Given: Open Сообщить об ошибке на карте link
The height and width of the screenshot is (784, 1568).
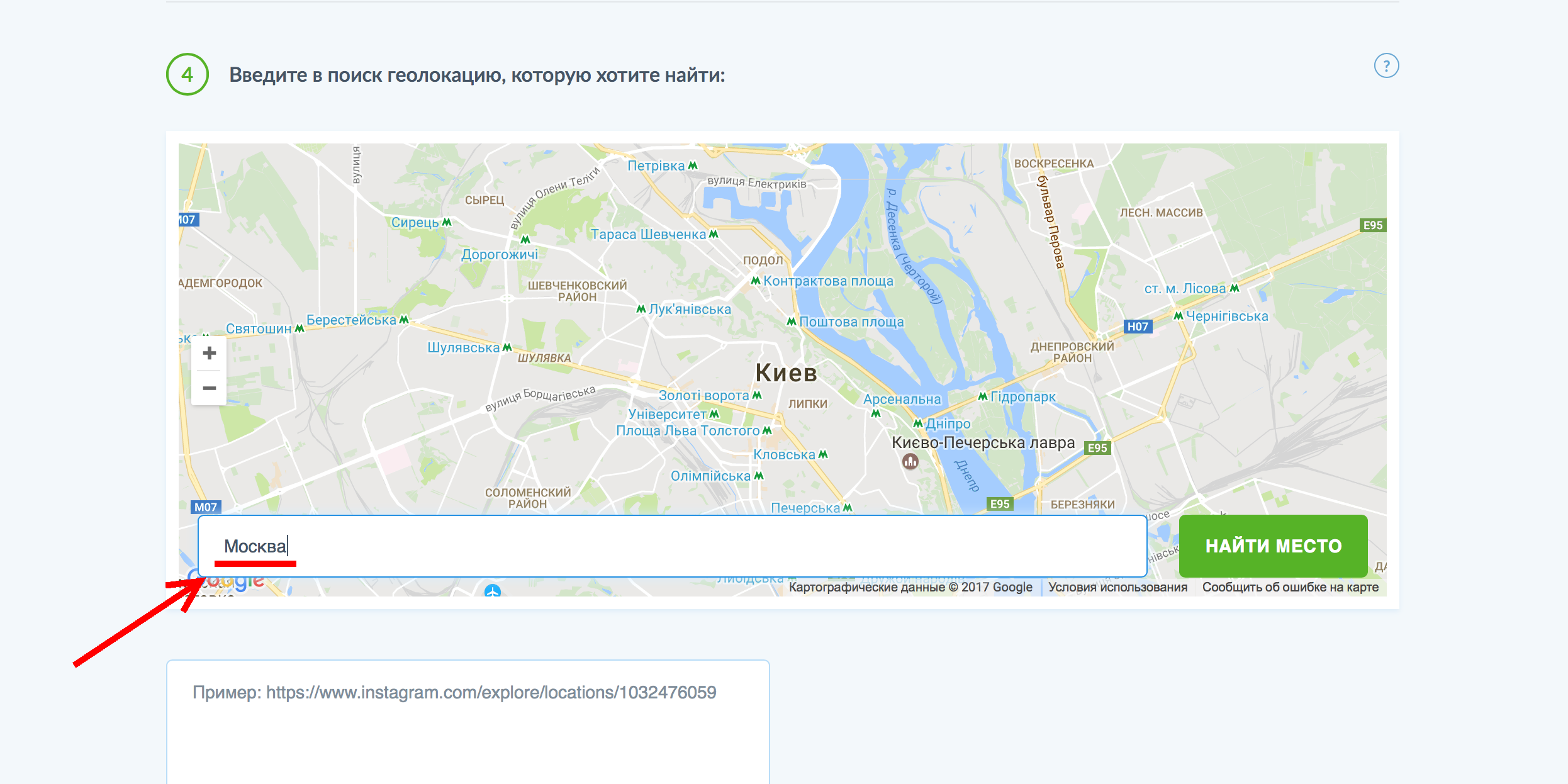Looking at the screenshot, I should (x=1290, y=587).
